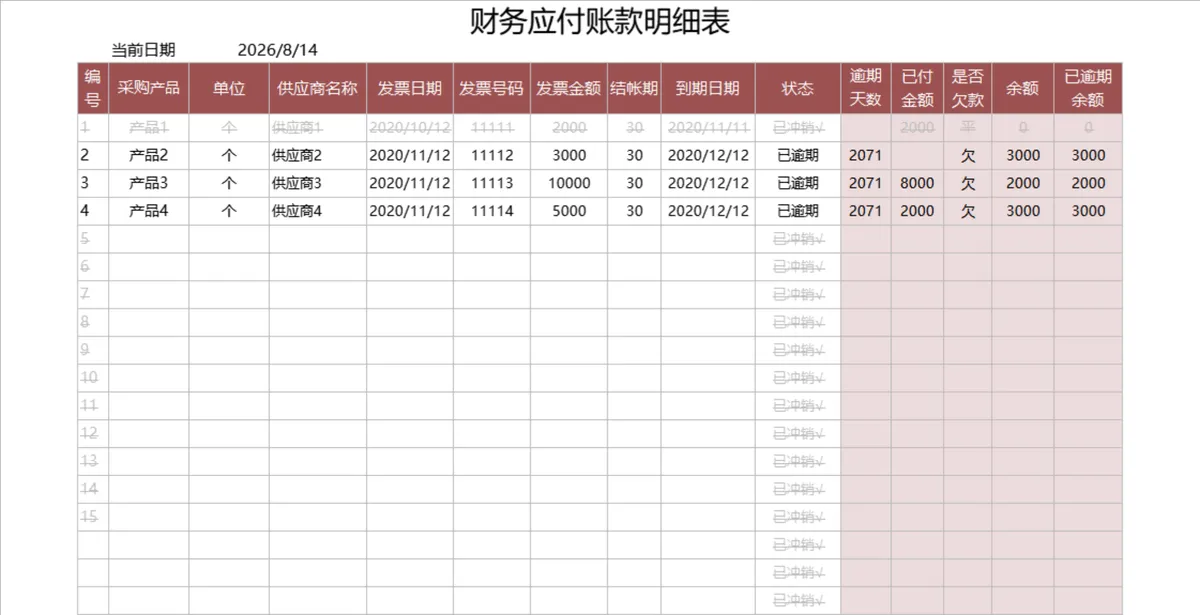Select the struck-through 产品1 cell
1200x615 pixels.
click(x=148, y=128)
